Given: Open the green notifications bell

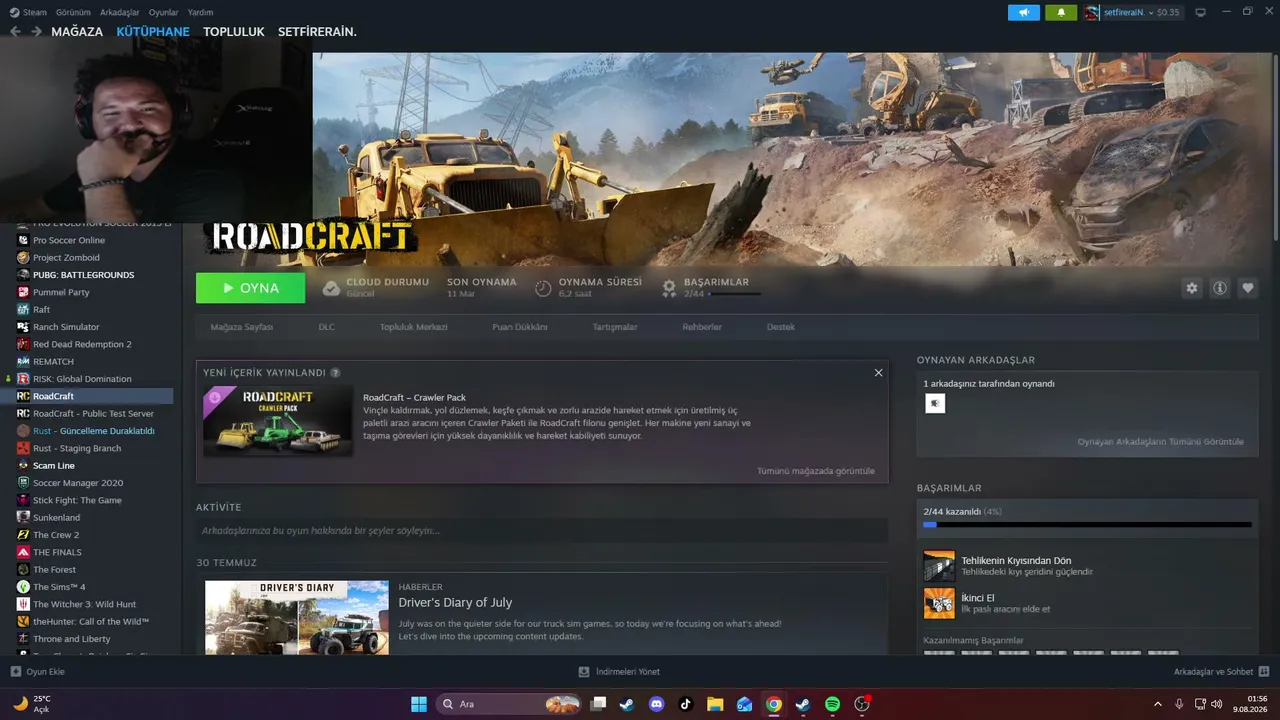Looking at the screenshot, I should pos(1061,12).
